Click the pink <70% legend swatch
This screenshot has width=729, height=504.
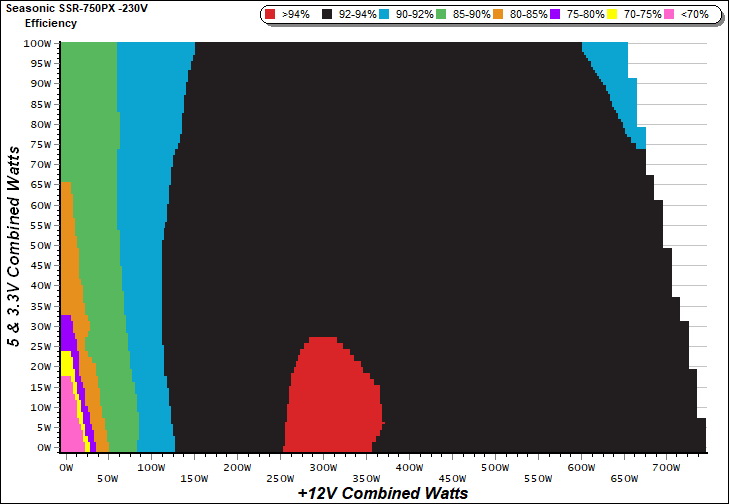click(x=670, y=15)
